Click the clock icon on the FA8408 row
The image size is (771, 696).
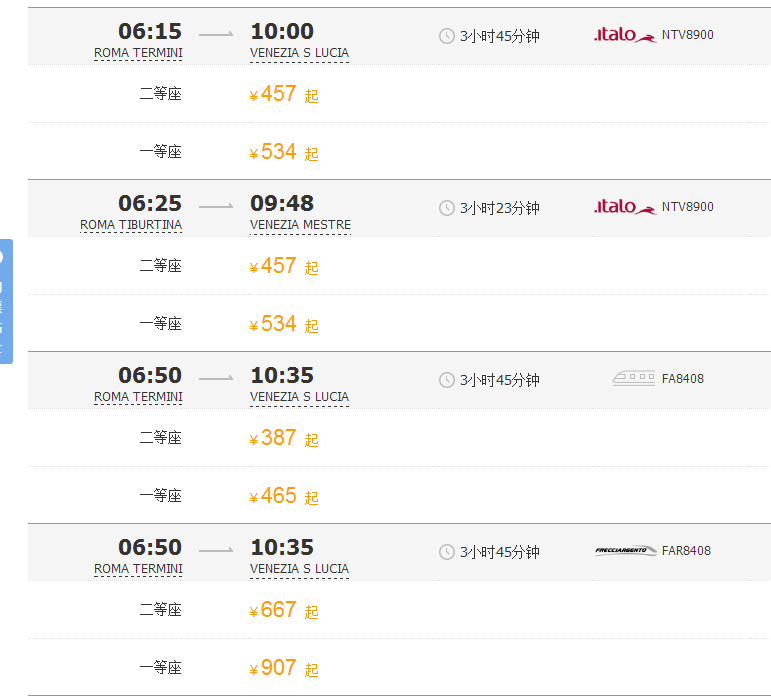[447, 380]
